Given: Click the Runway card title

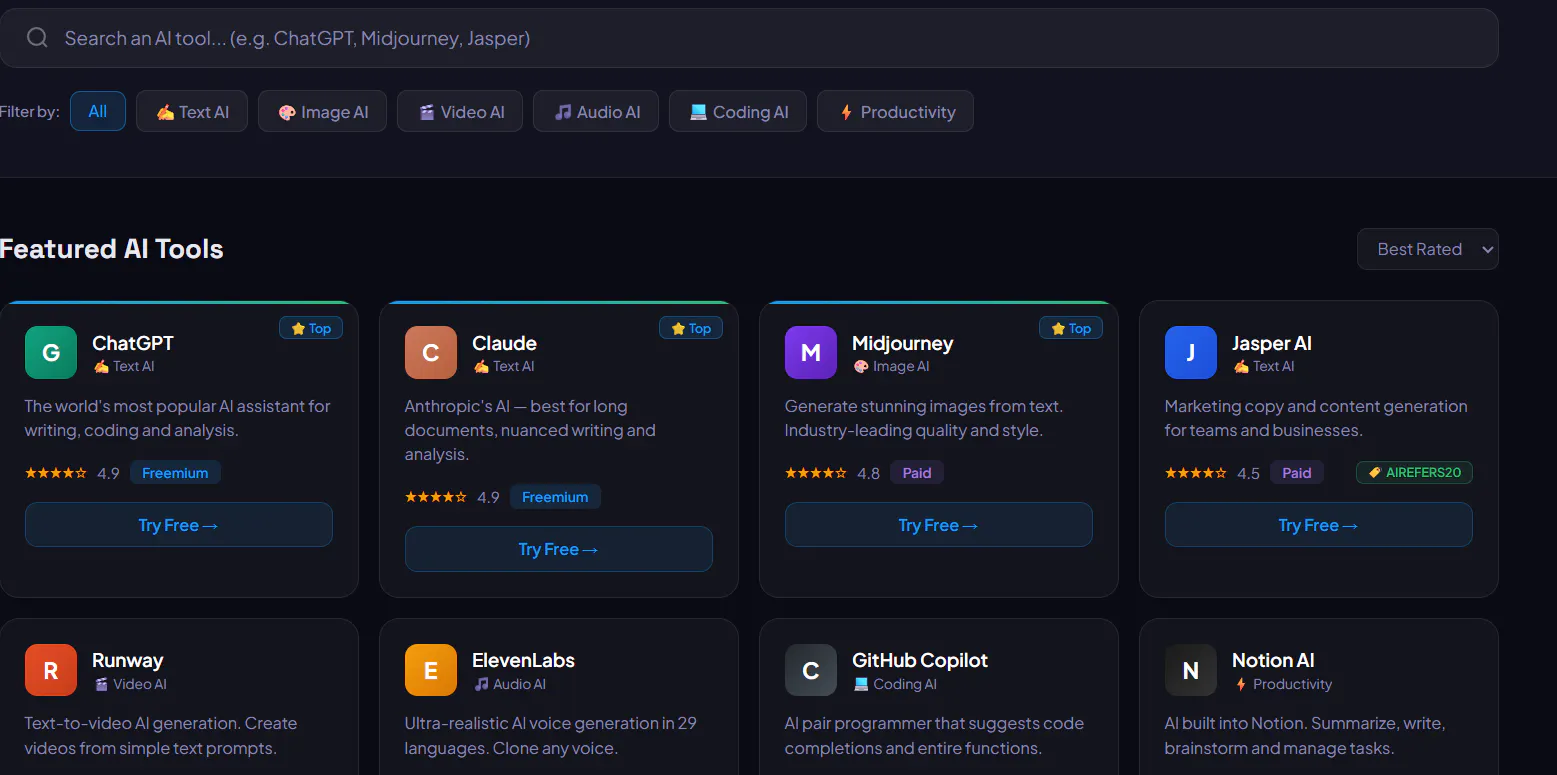Looking at the screenshot, I should (128, 660).
